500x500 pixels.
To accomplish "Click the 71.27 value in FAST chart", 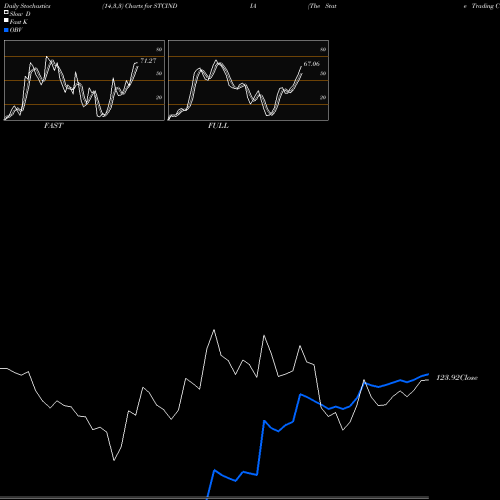I will (148, 61).
